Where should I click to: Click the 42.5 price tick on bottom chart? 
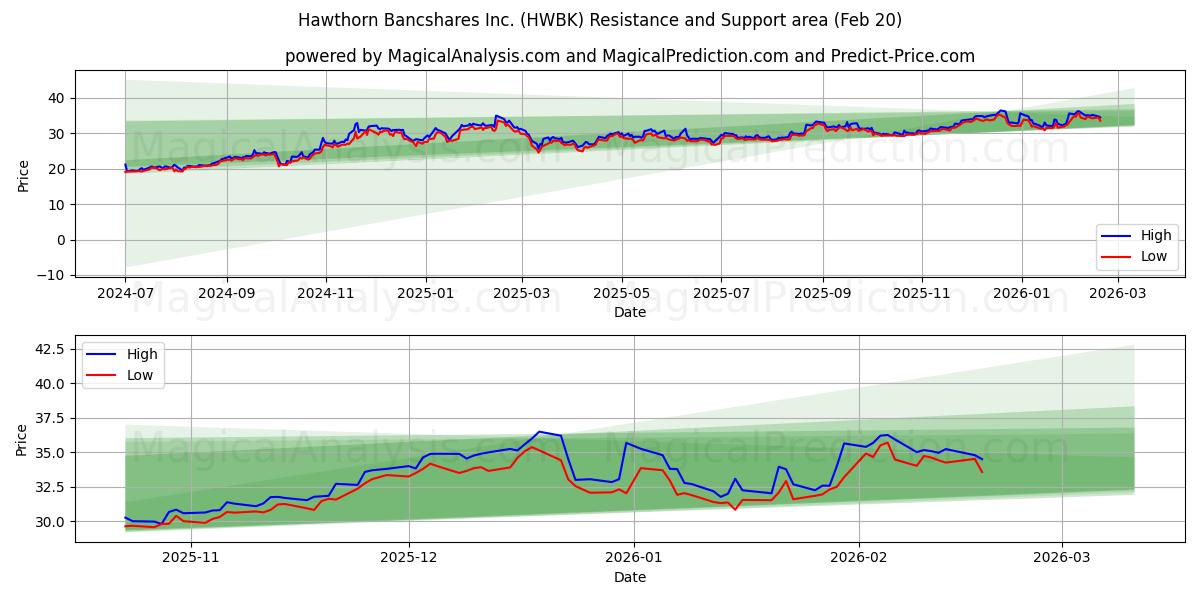(51, 349)
